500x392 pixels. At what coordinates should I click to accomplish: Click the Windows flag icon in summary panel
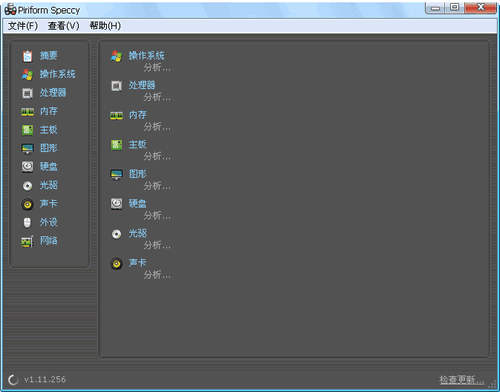point(116,56)
